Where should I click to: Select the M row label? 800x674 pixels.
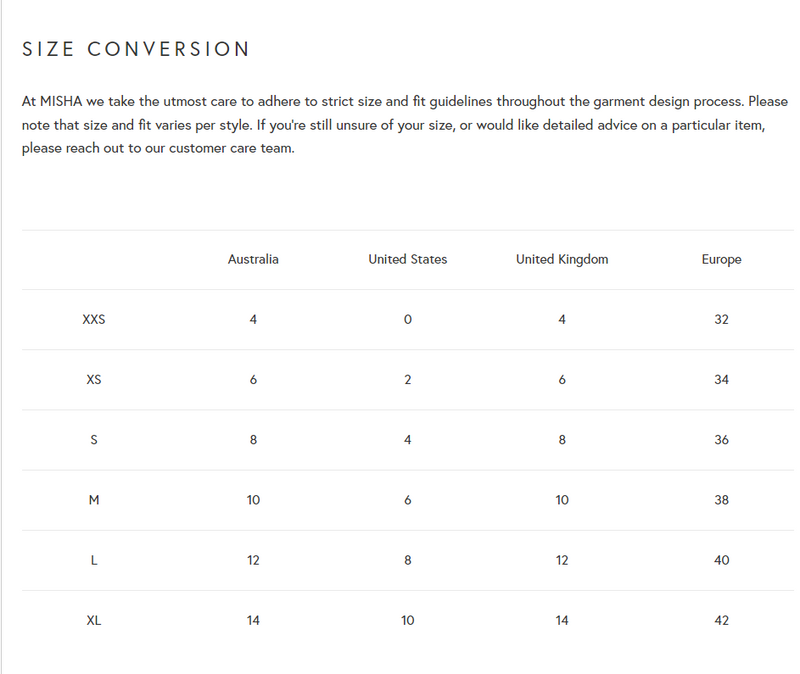(x=94, y=500)
